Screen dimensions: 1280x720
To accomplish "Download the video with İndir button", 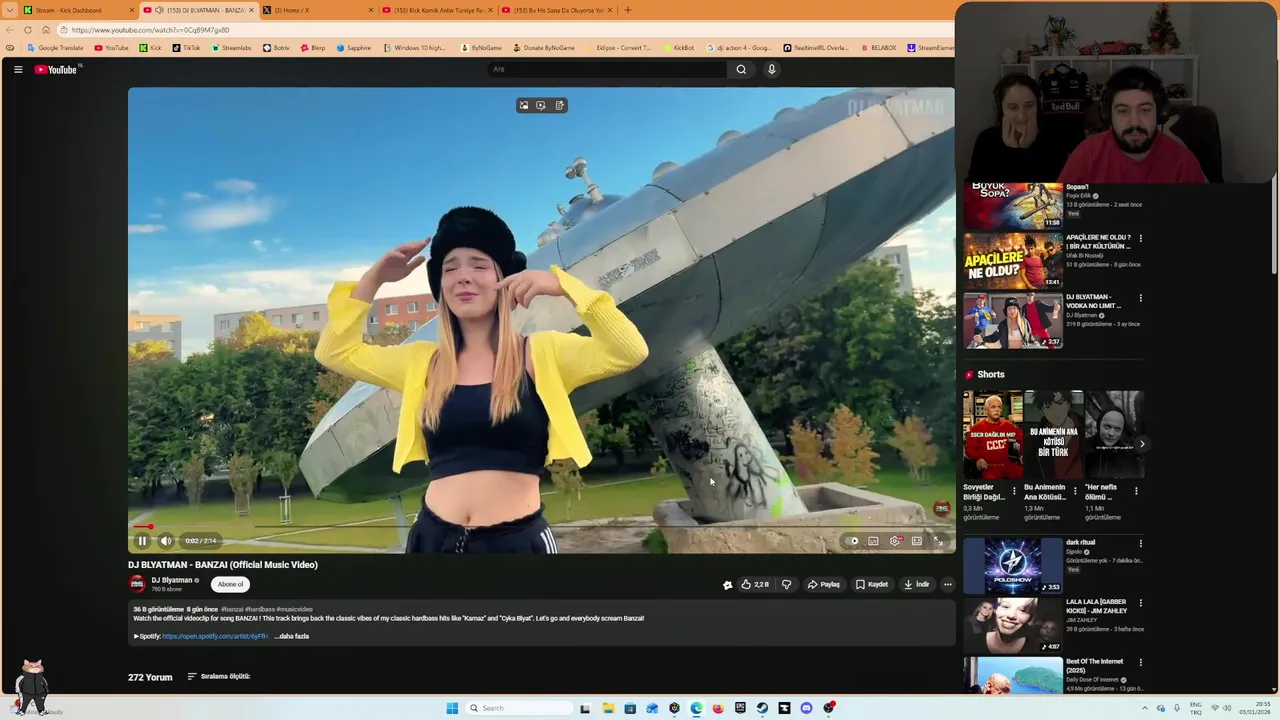I will click(917, 584).
